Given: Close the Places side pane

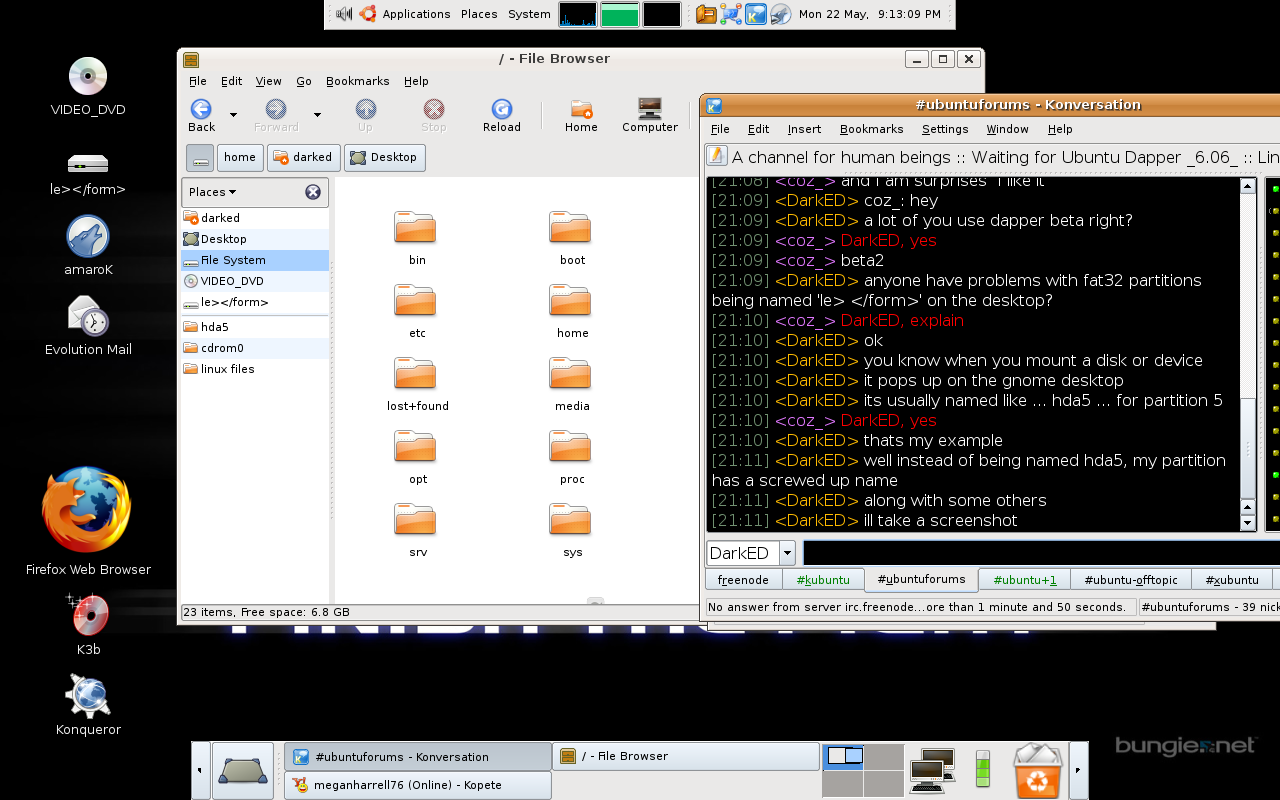Looking at the screenshot, I should click(x=313, y=192).
